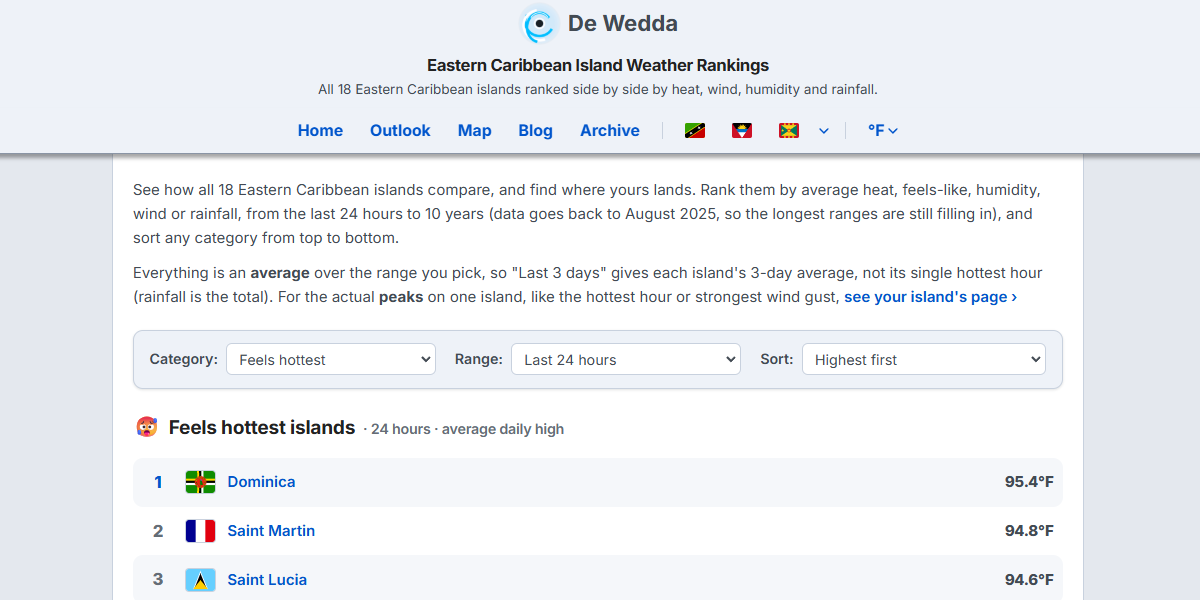
Task: Open the Category dropdown showing Feels hottest
Action: click(331, 360)
